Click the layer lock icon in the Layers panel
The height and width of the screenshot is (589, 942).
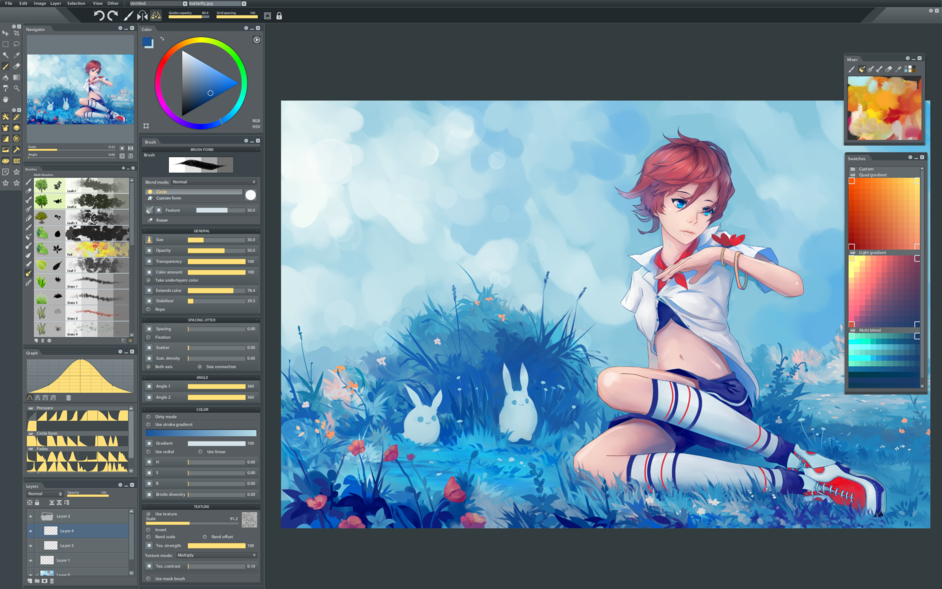point(36,503)
